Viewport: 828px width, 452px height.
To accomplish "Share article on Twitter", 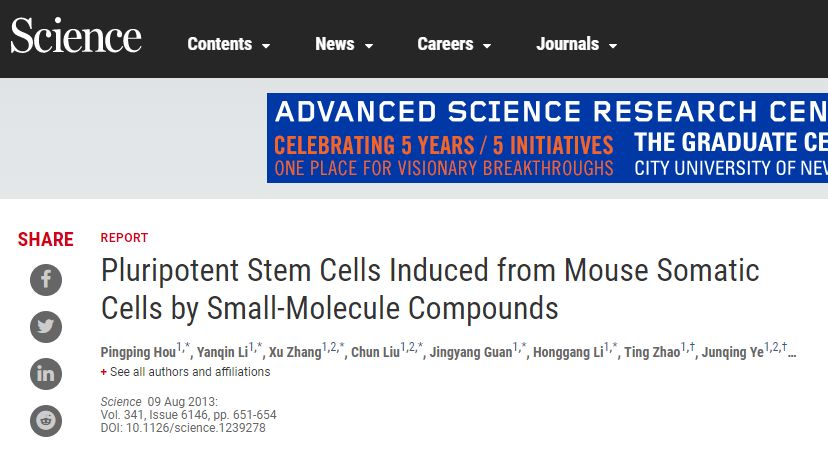I will 46,326.
